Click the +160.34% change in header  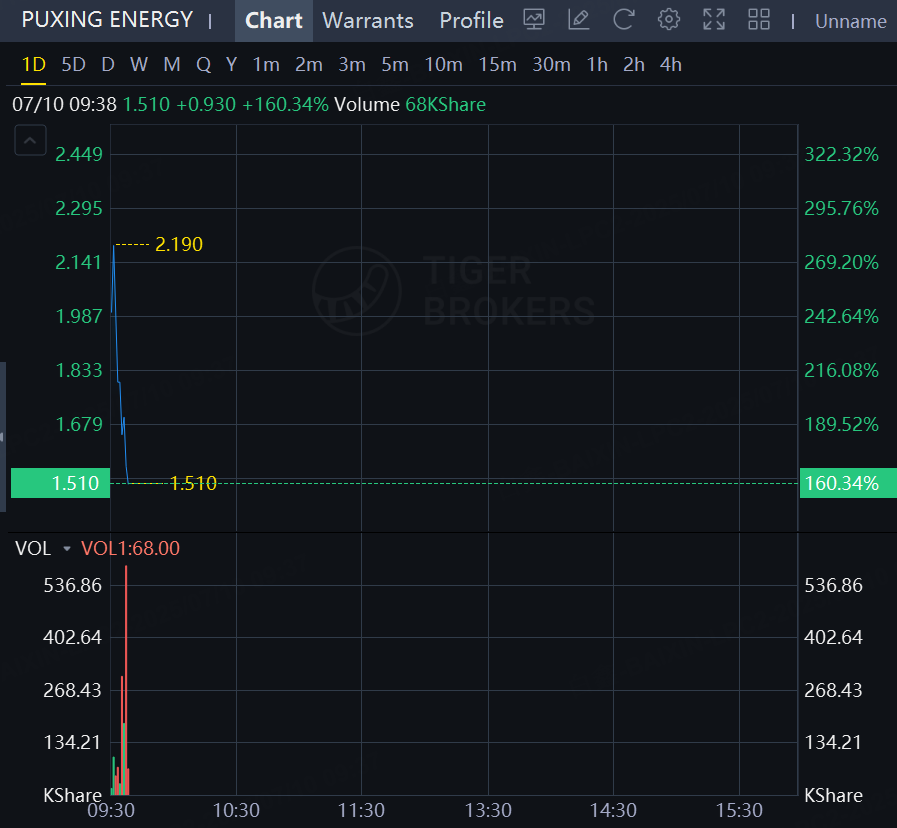point(285,105)
